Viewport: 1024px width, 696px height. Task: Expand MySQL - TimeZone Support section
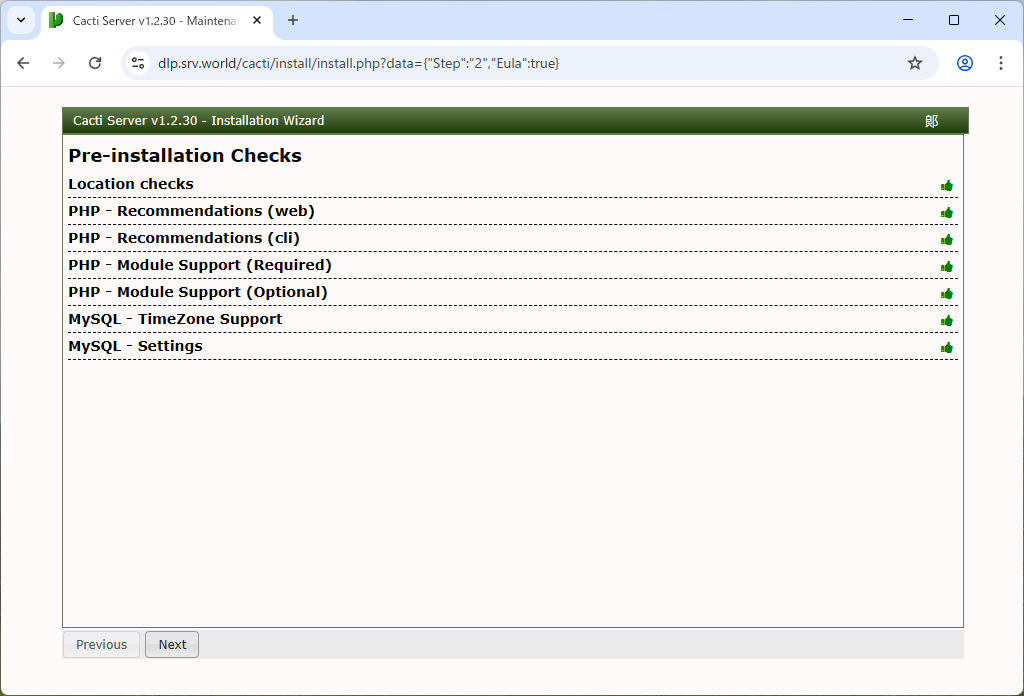[x=175, y=319]
